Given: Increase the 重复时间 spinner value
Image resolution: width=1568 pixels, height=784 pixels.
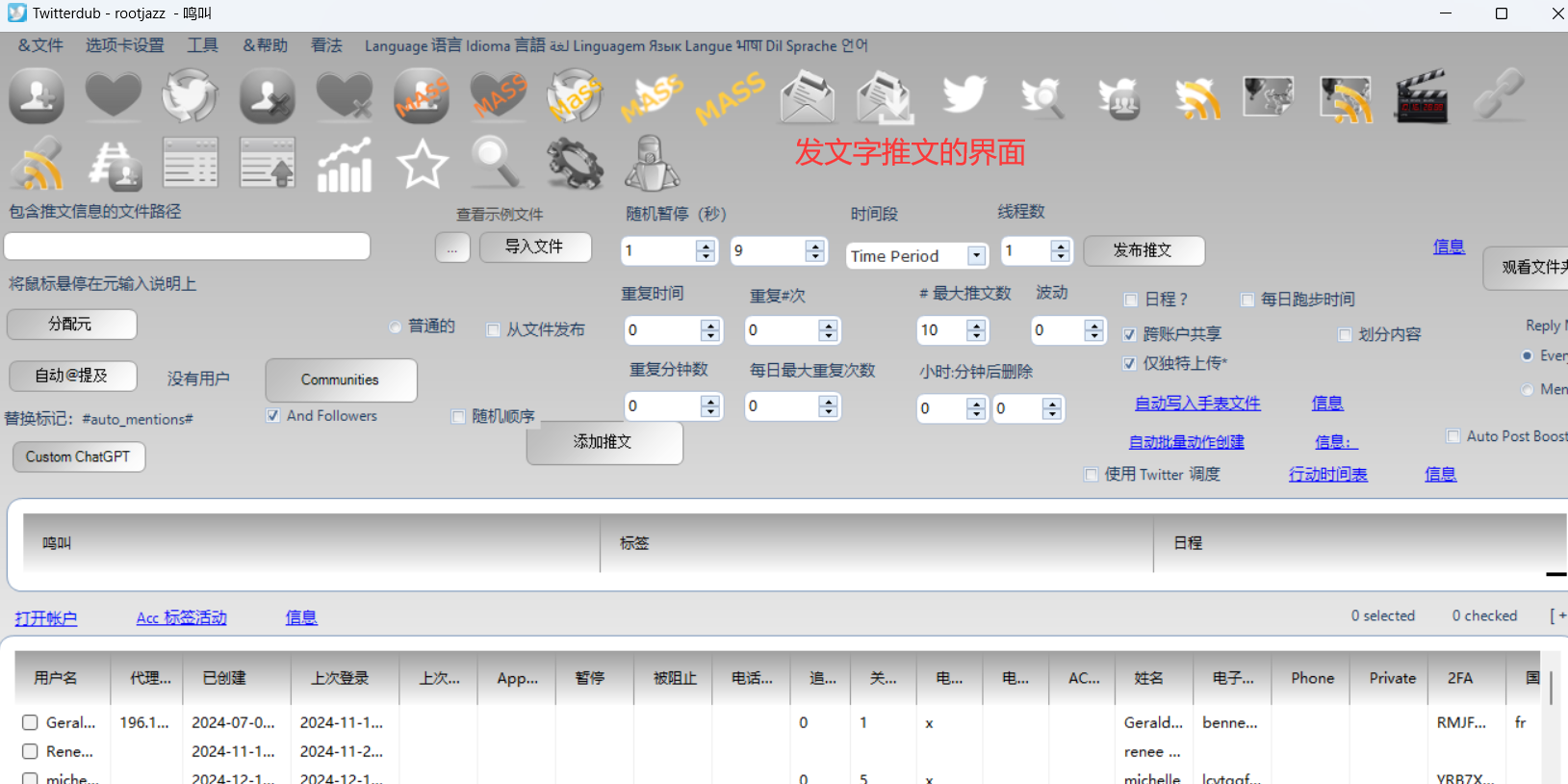Looking at the screenshot, I should coord(710,325).
